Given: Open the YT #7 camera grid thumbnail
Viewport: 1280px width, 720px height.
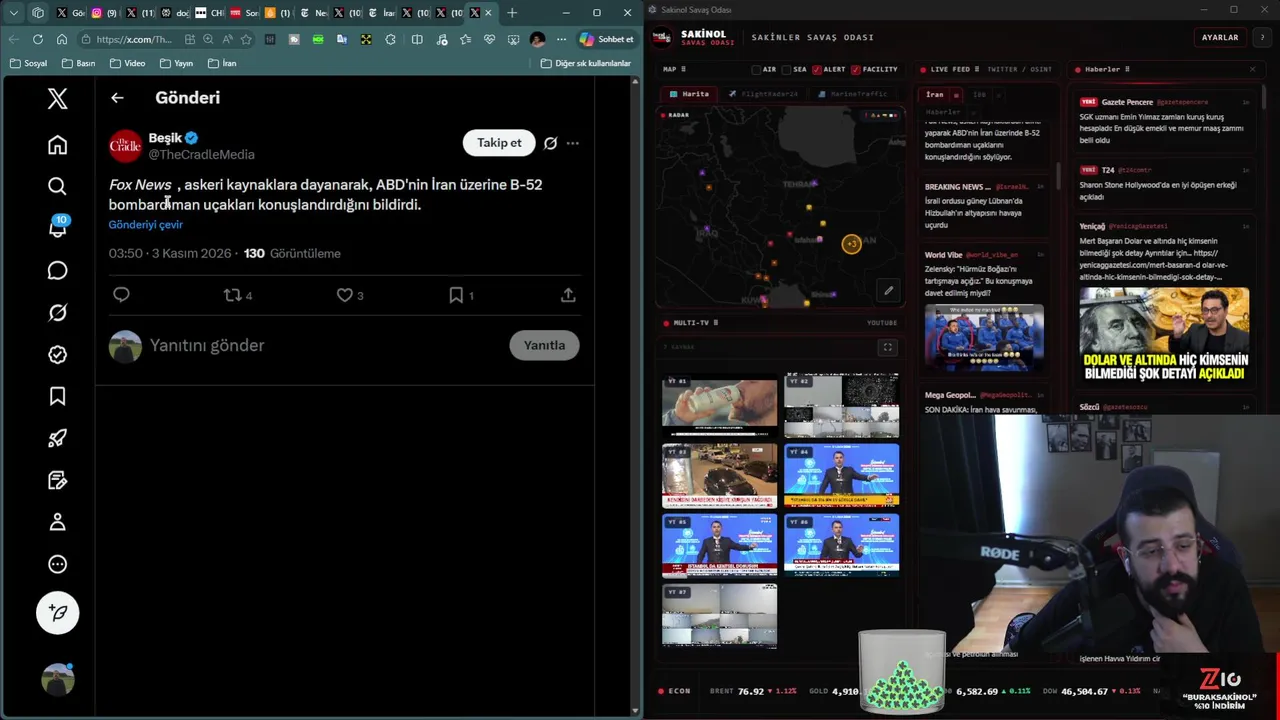Looking at the screenshot, I should (719, 615).
